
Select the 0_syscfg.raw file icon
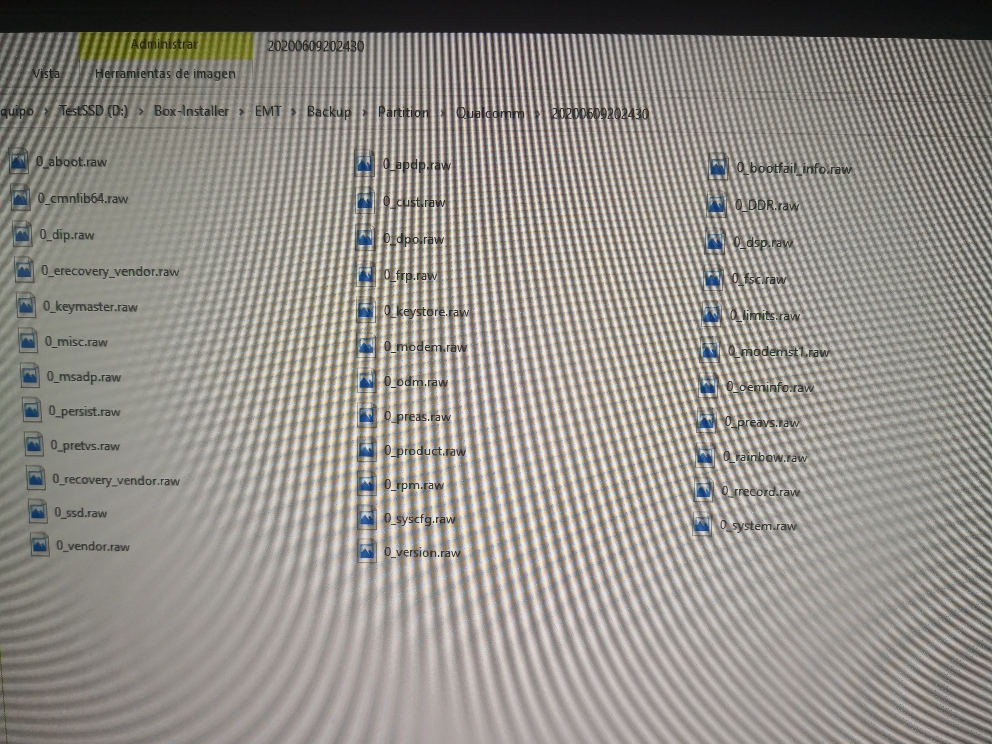pos(366,518)
